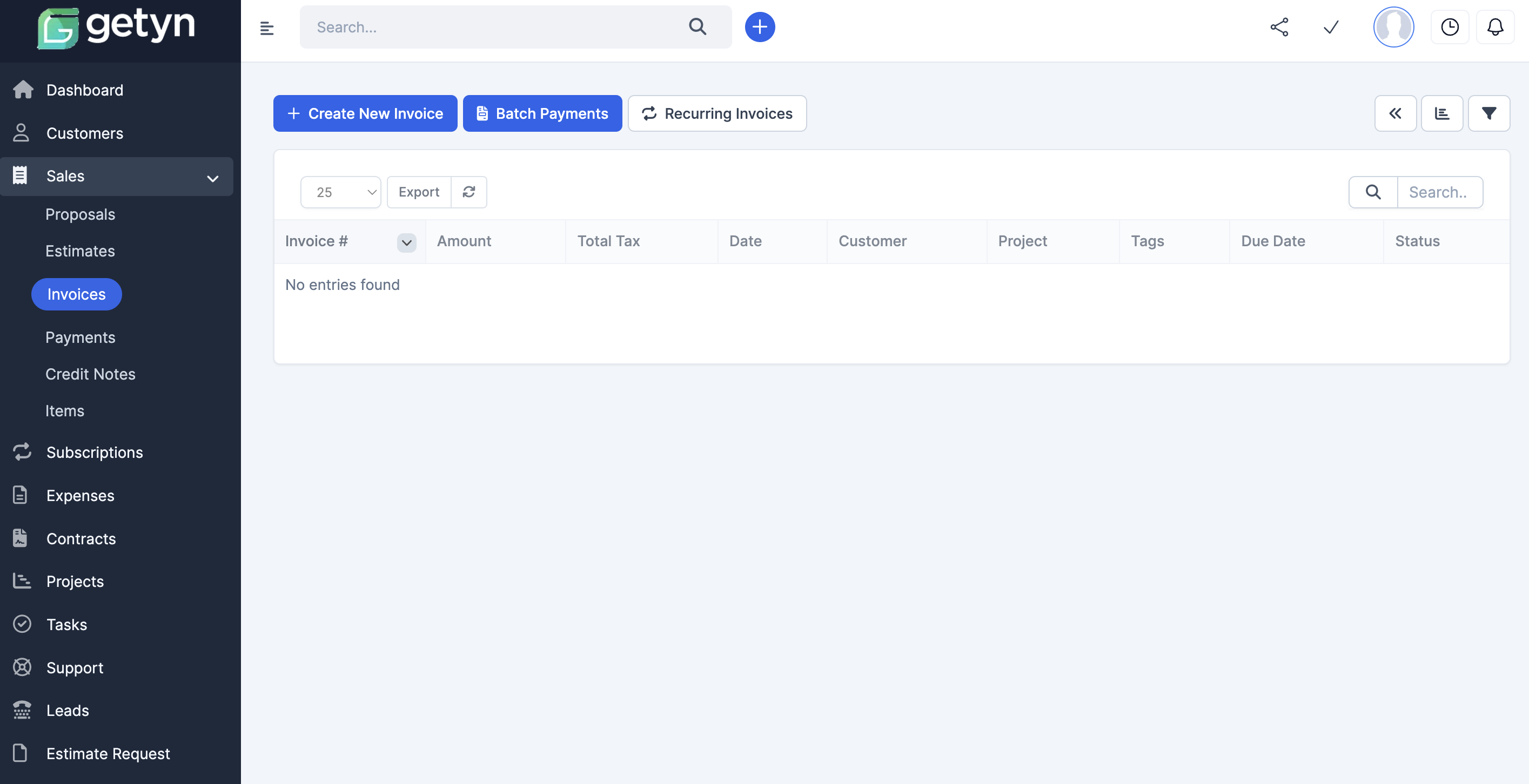Click the table Search input field
This screenshot has height=784, width=1529.
pos(1440,192)
